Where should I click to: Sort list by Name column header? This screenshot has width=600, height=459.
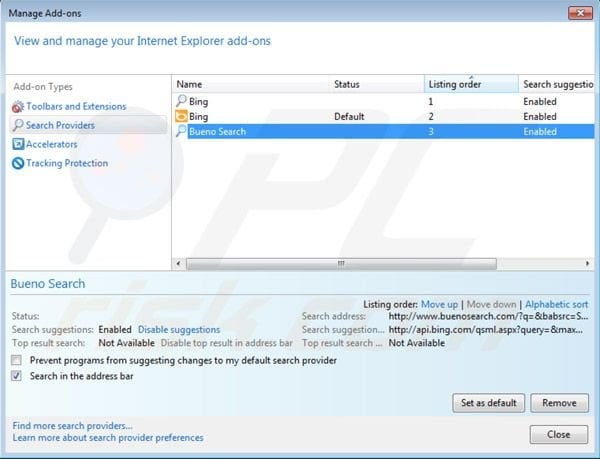250,85
